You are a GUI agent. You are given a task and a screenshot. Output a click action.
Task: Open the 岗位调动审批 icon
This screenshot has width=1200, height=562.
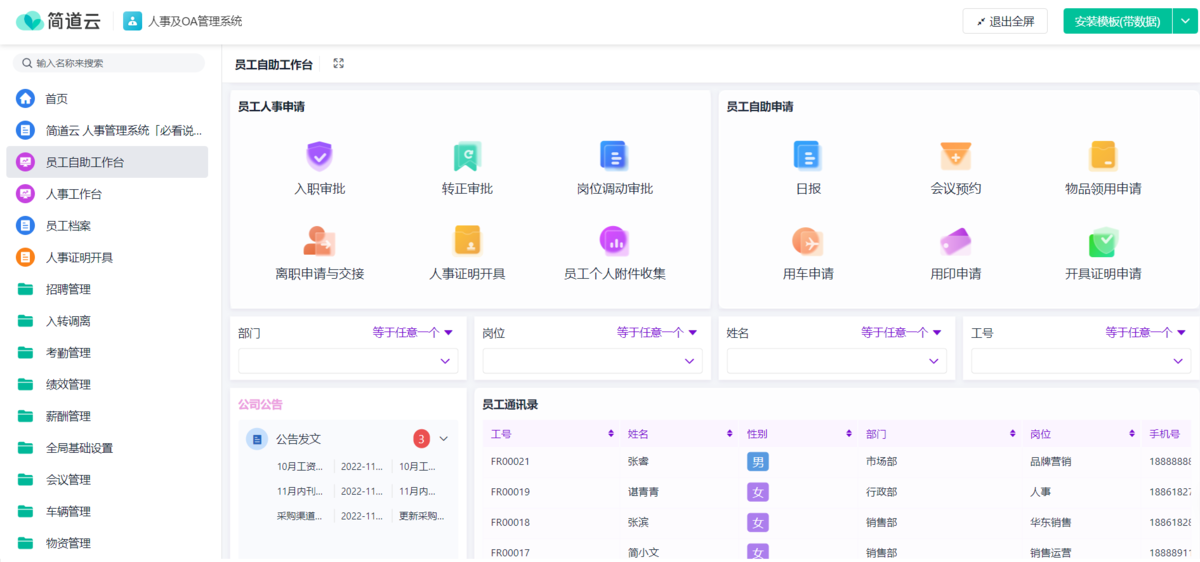pyautogui.click(x=613, y=155)
